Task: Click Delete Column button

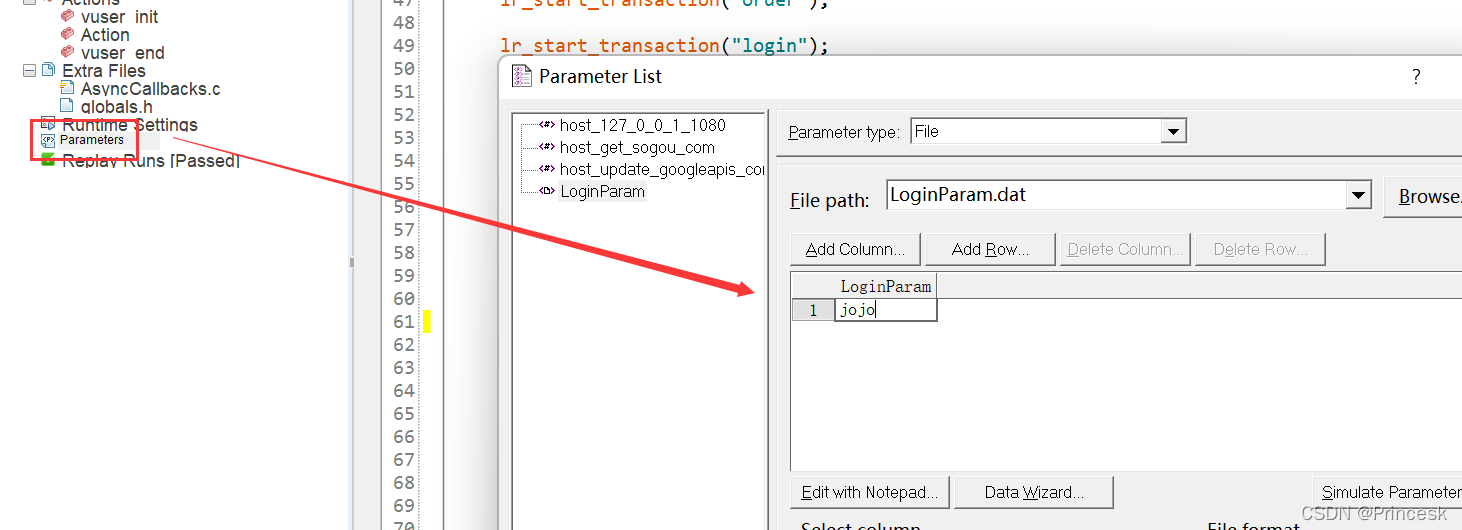Action: click(1125, 250)
